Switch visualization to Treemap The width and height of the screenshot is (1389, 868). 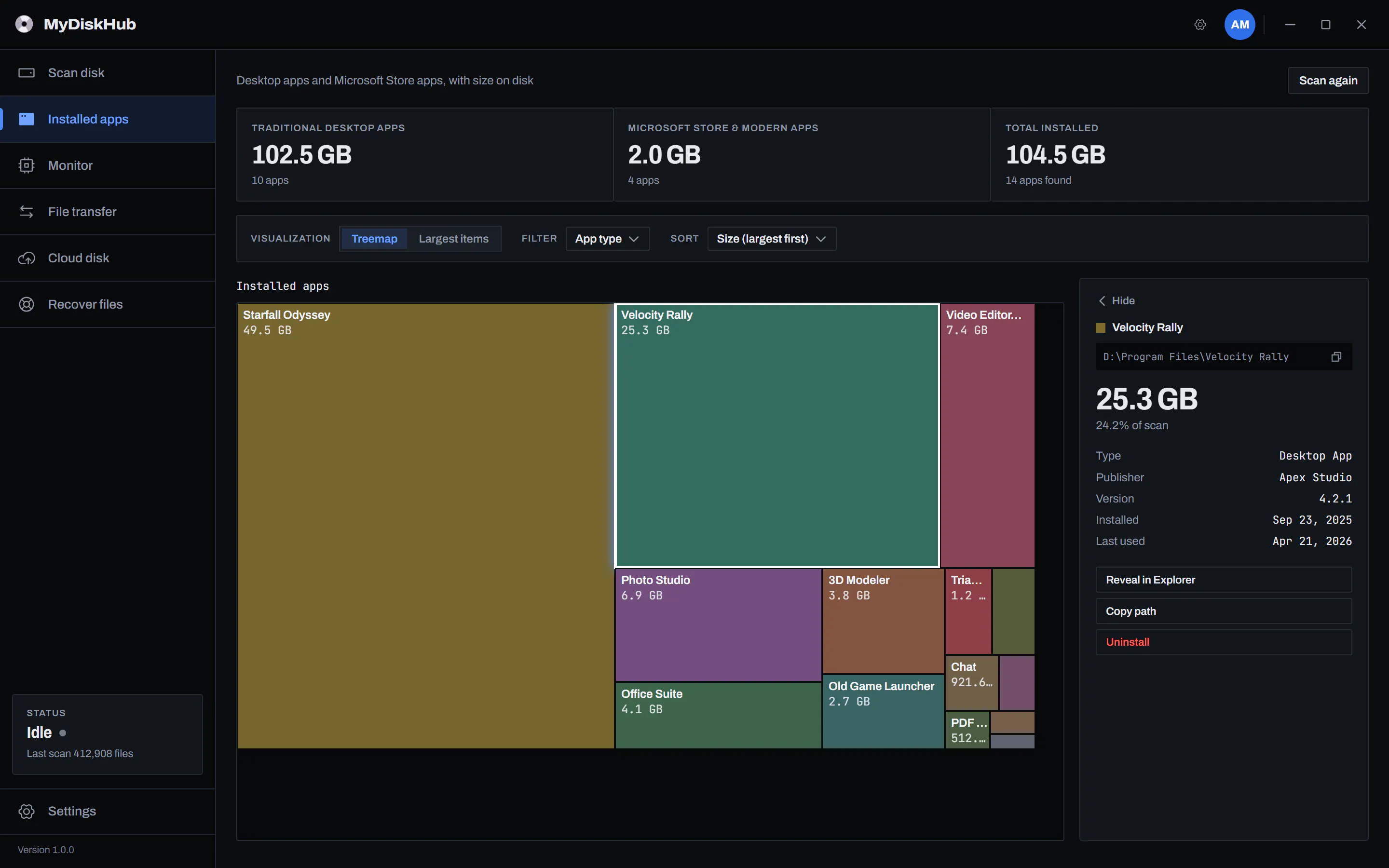(374, 239)
